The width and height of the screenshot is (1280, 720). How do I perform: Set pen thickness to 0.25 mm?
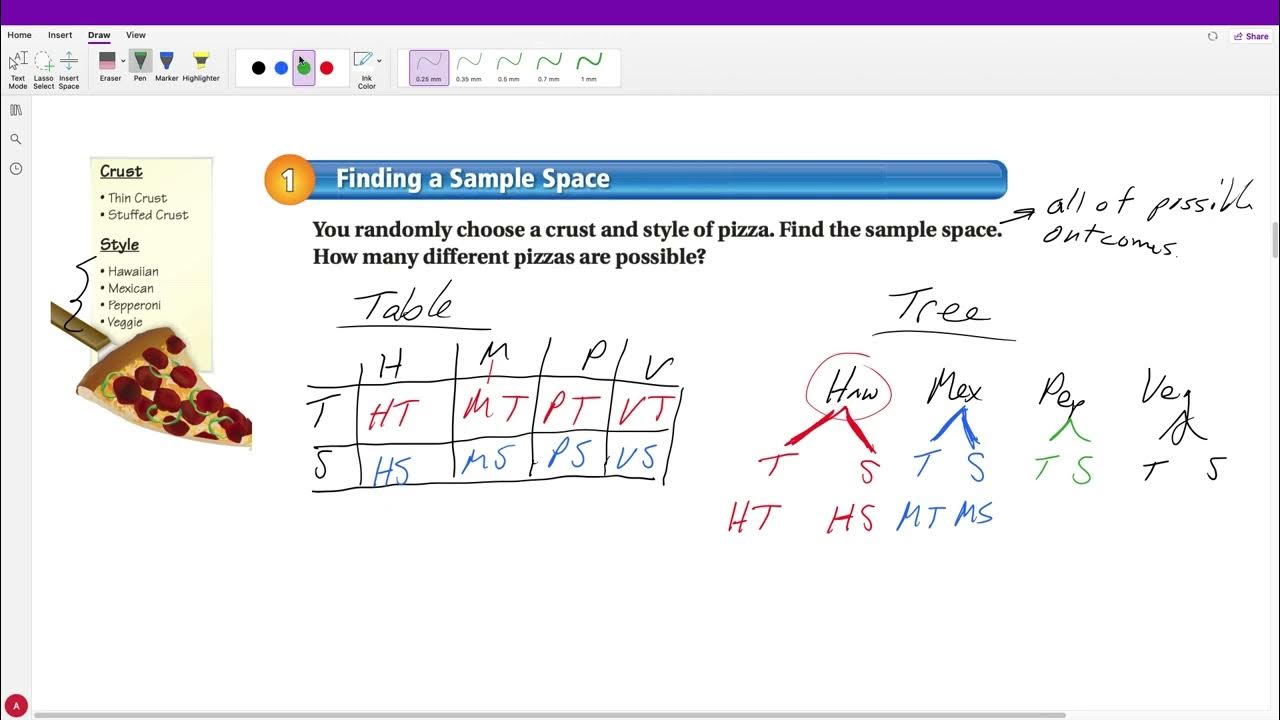pyautogui.click(x=429, y=68)
